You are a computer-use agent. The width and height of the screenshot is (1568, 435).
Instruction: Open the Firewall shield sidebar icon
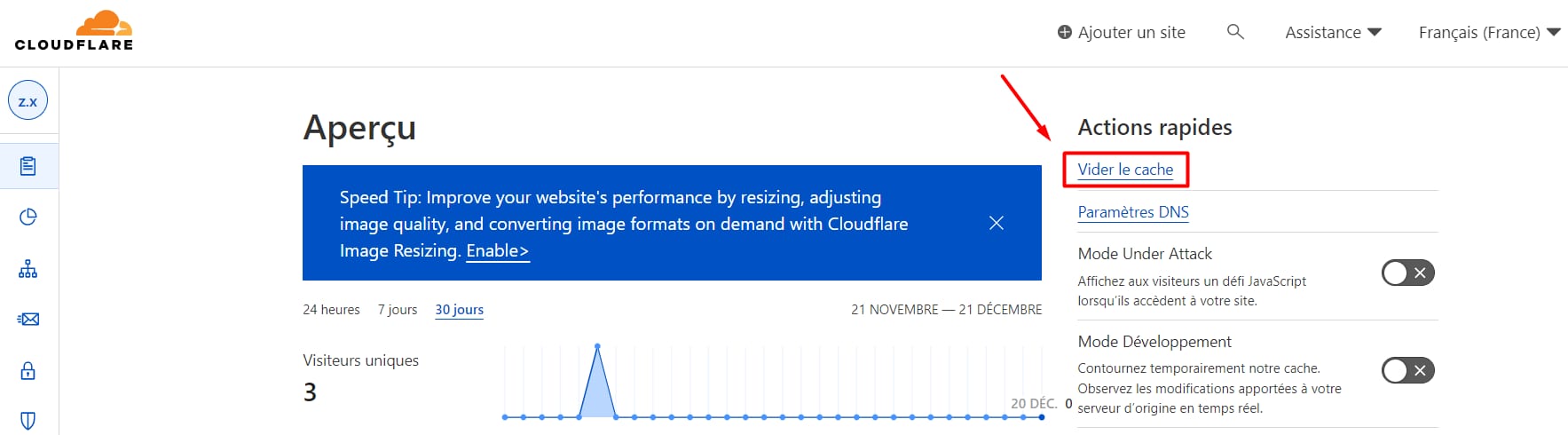click(28, 420)
